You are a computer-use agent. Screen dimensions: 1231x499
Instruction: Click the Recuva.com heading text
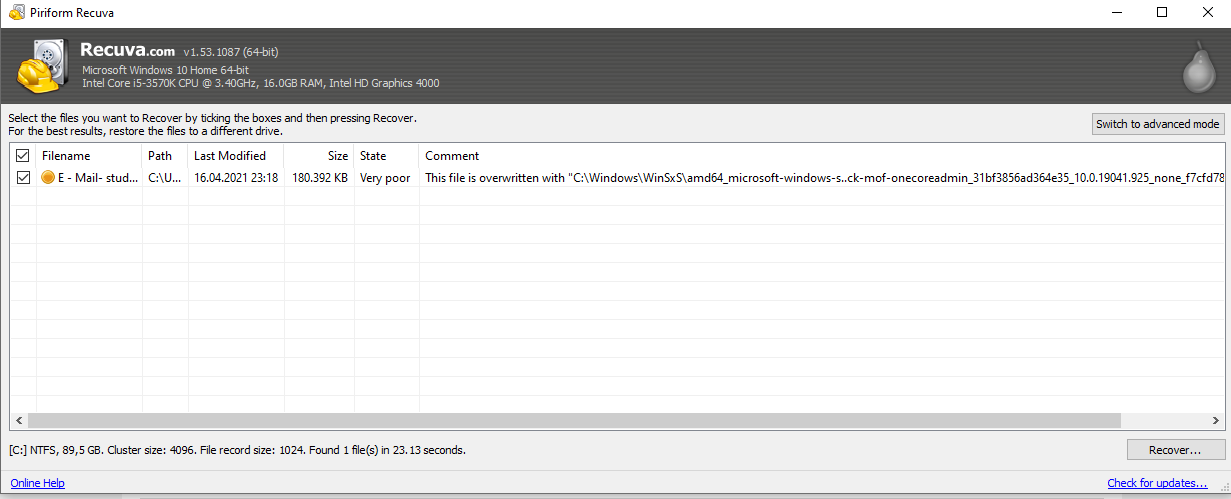click(128, 50)
